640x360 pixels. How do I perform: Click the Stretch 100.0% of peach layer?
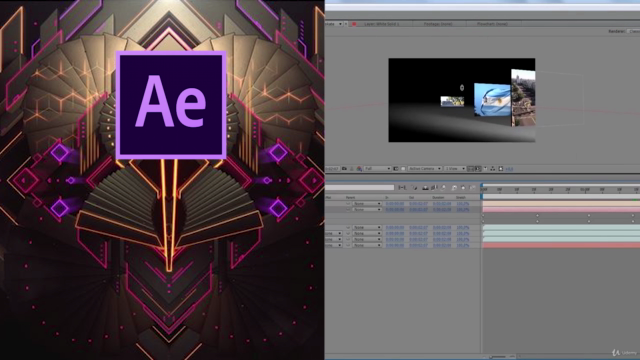pos(463,204)
